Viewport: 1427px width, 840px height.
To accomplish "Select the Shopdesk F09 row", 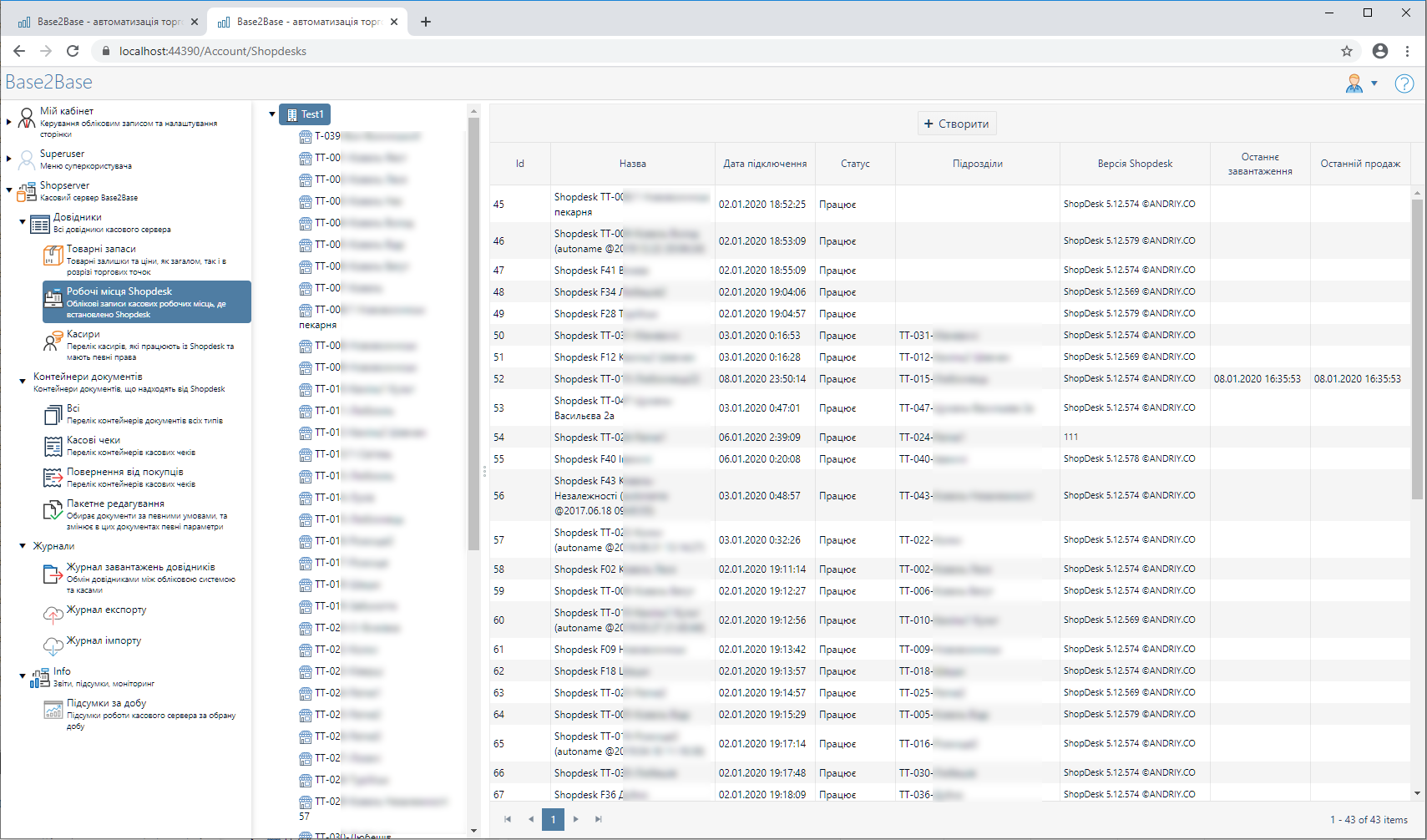I will (x=950, y=650).
